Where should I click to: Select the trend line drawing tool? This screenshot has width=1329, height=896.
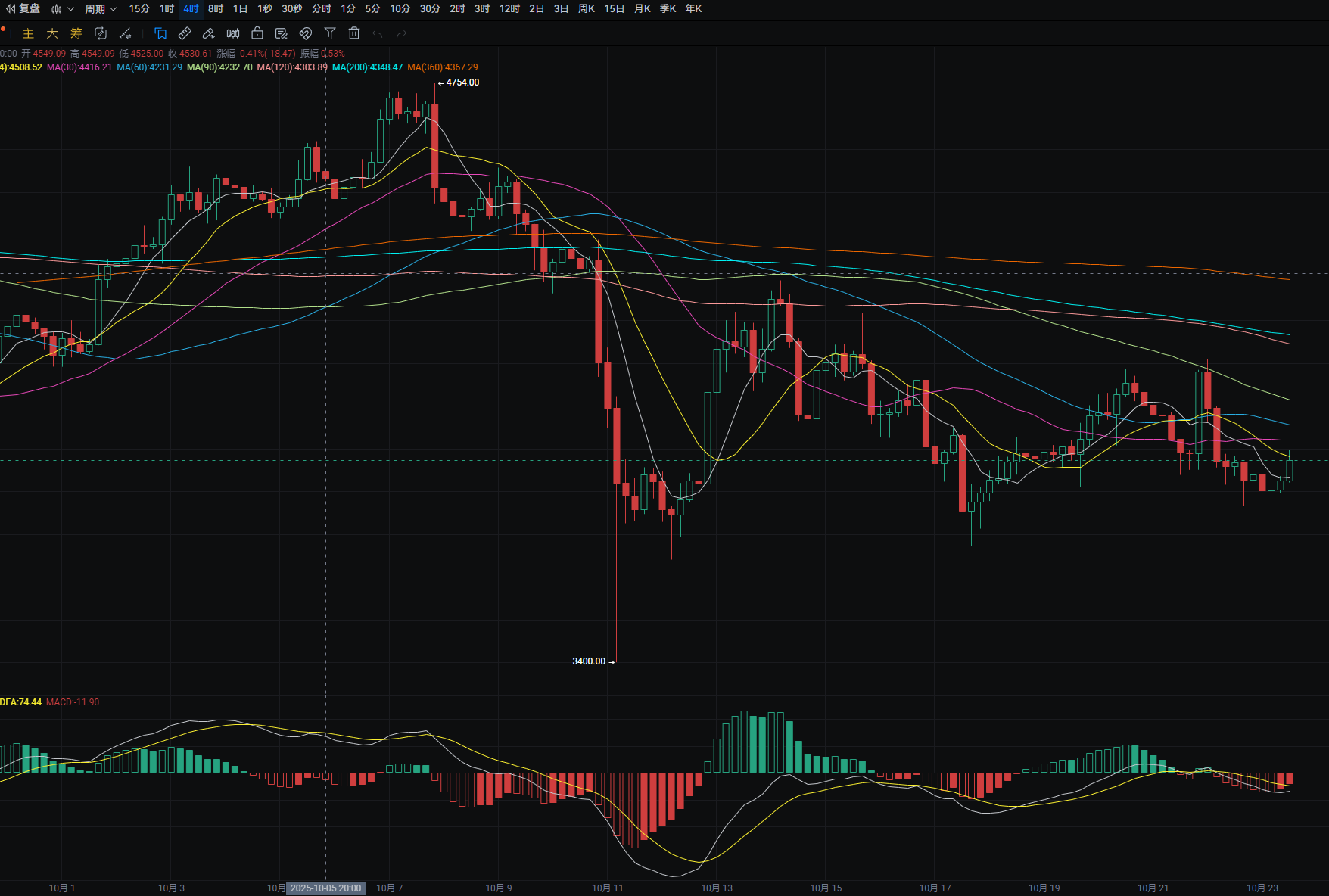pyautogui.click(x=126, y=33)
